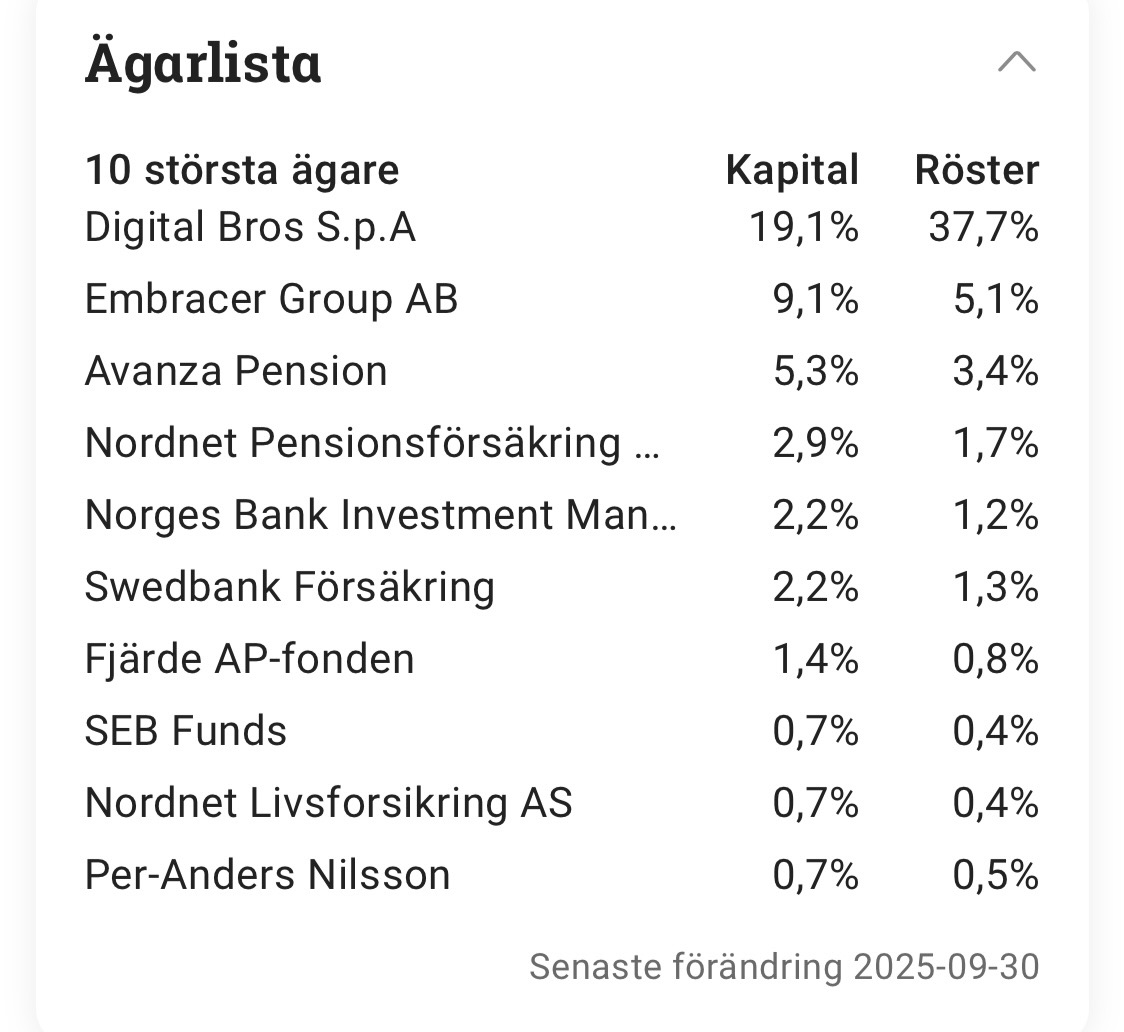
Task: Click the Kapital column header
Action: pos(792,170)
